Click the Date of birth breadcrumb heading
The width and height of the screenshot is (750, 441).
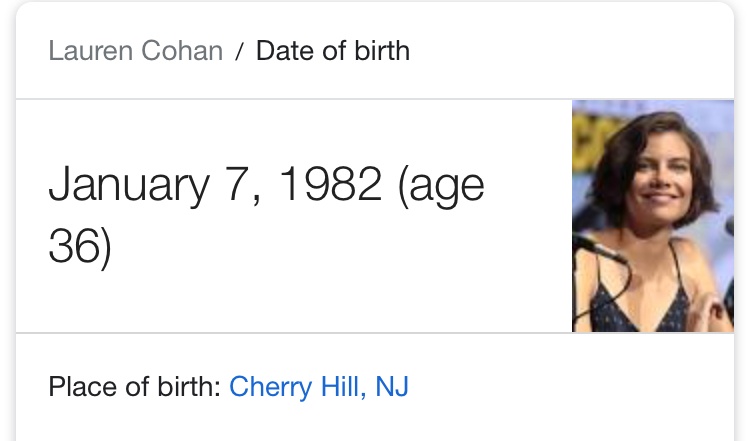click(x=333, y=50)
